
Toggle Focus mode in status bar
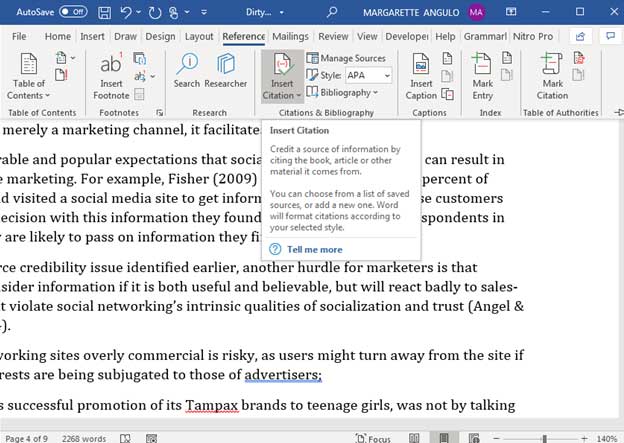[x=372, y=437]
